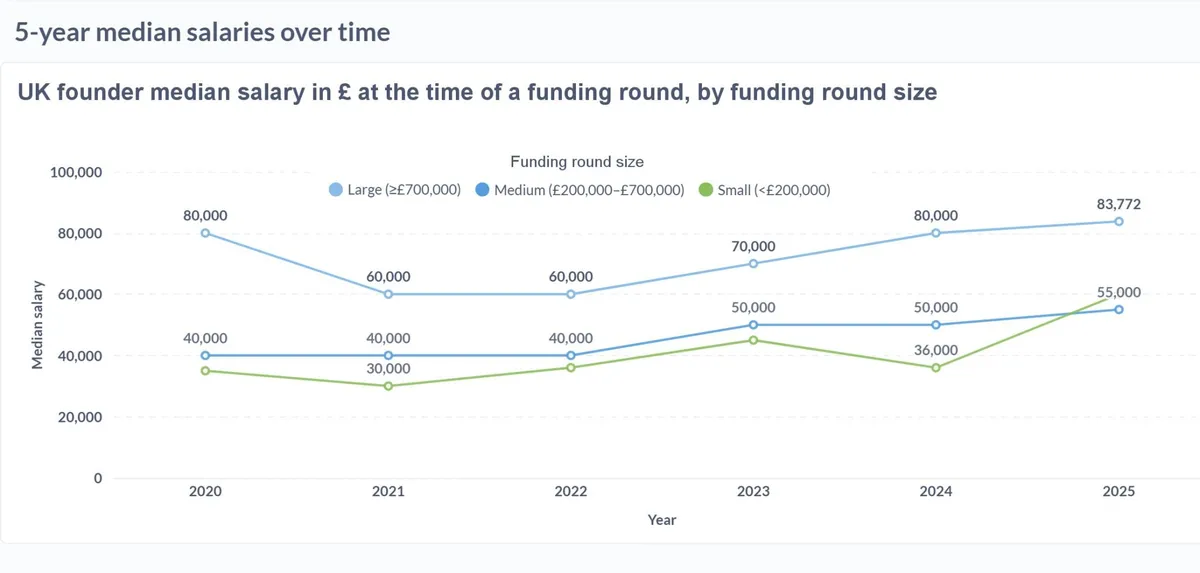Click the 5-year median salaries over time heading
This screenshot has width=1200, height=573.
tap(202, 32)
